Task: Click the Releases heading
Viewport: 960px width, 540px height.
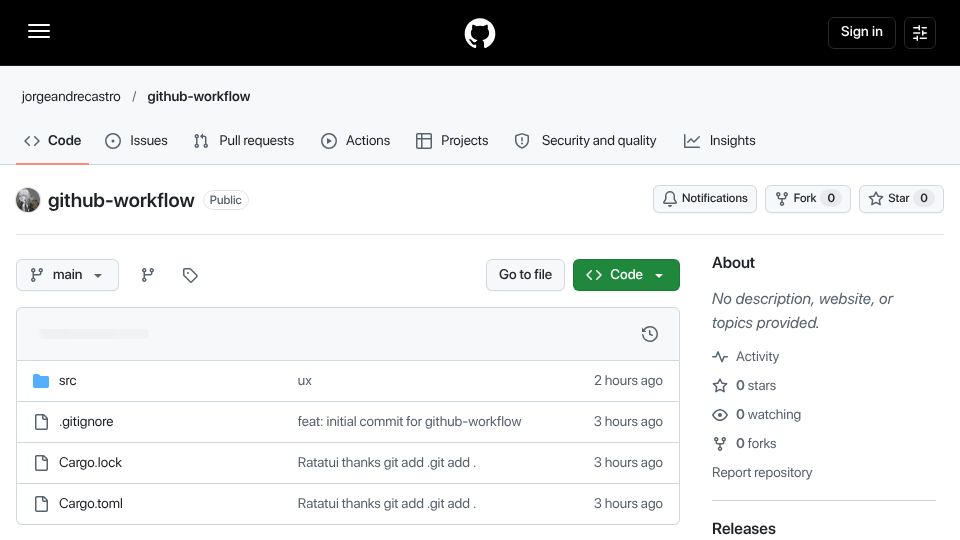Action: click(743, 528)
